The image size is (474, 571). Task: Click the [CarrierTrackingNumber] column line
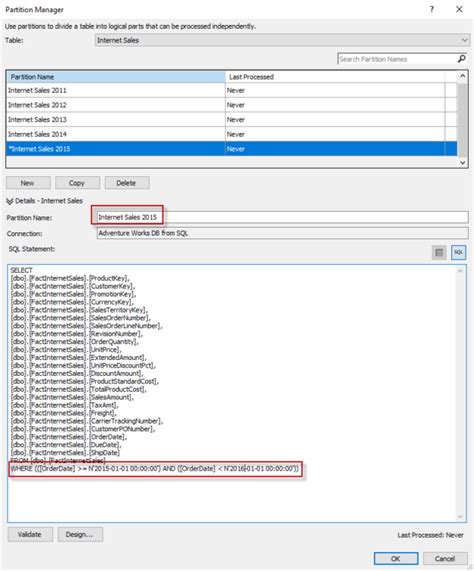(x=87, y=421)
